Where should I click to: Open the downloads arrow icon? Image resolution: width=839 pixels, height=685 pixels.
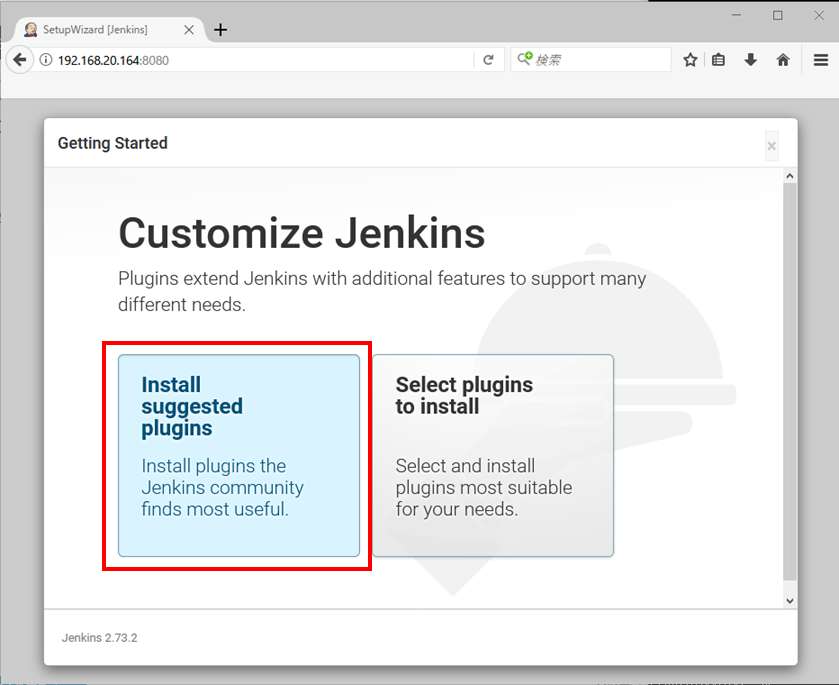(751, 60)
